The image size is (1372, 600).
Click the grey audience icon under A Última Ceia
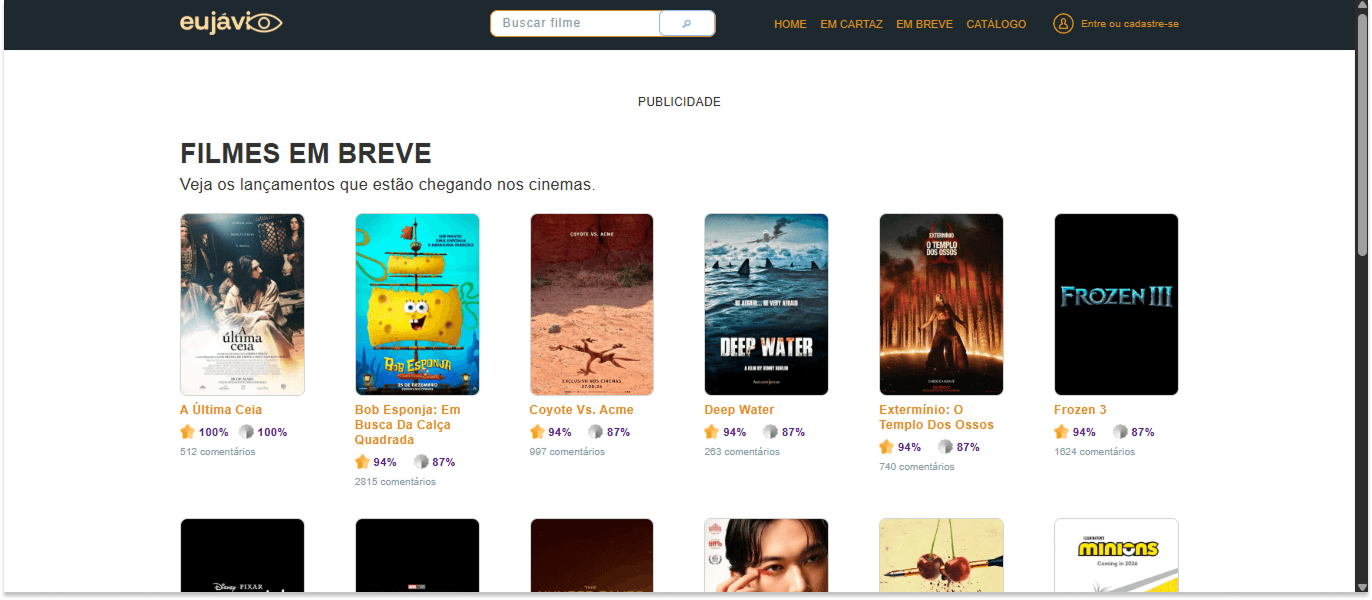(x=246, y=432)
